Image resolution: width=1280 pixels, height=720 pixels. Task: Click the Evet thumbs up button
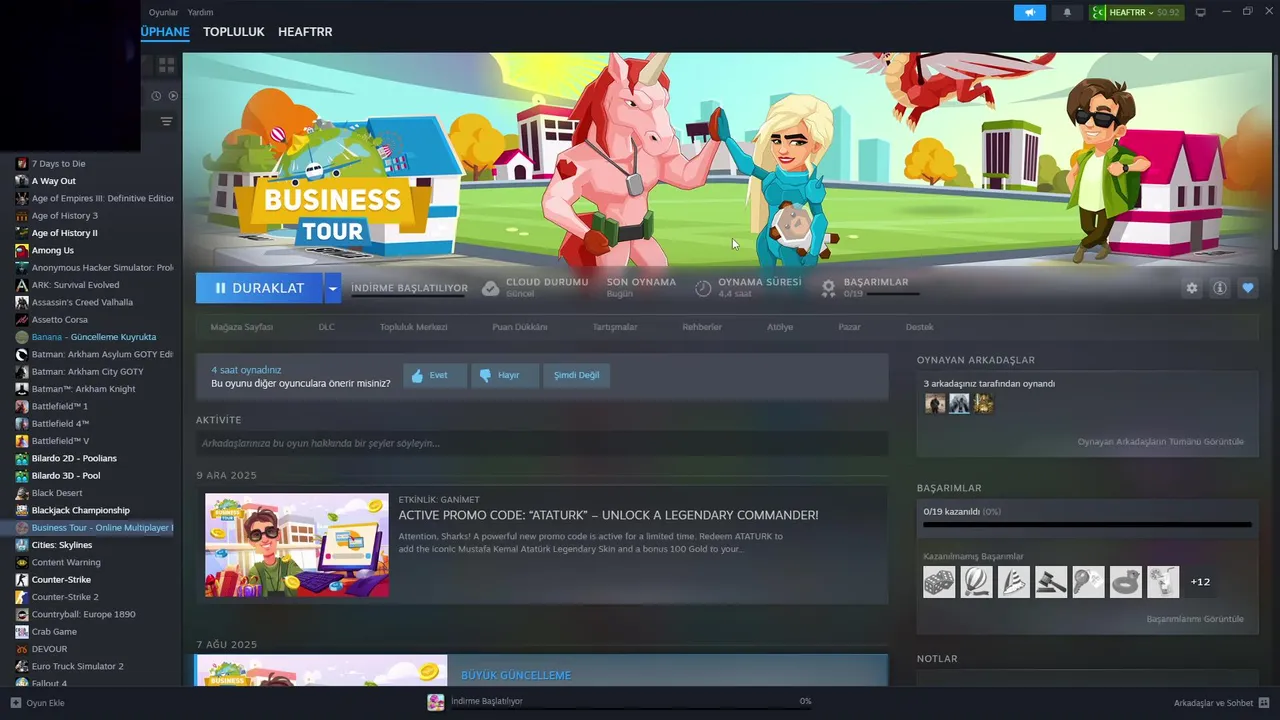pyautogui.click(x=435, y=375)
